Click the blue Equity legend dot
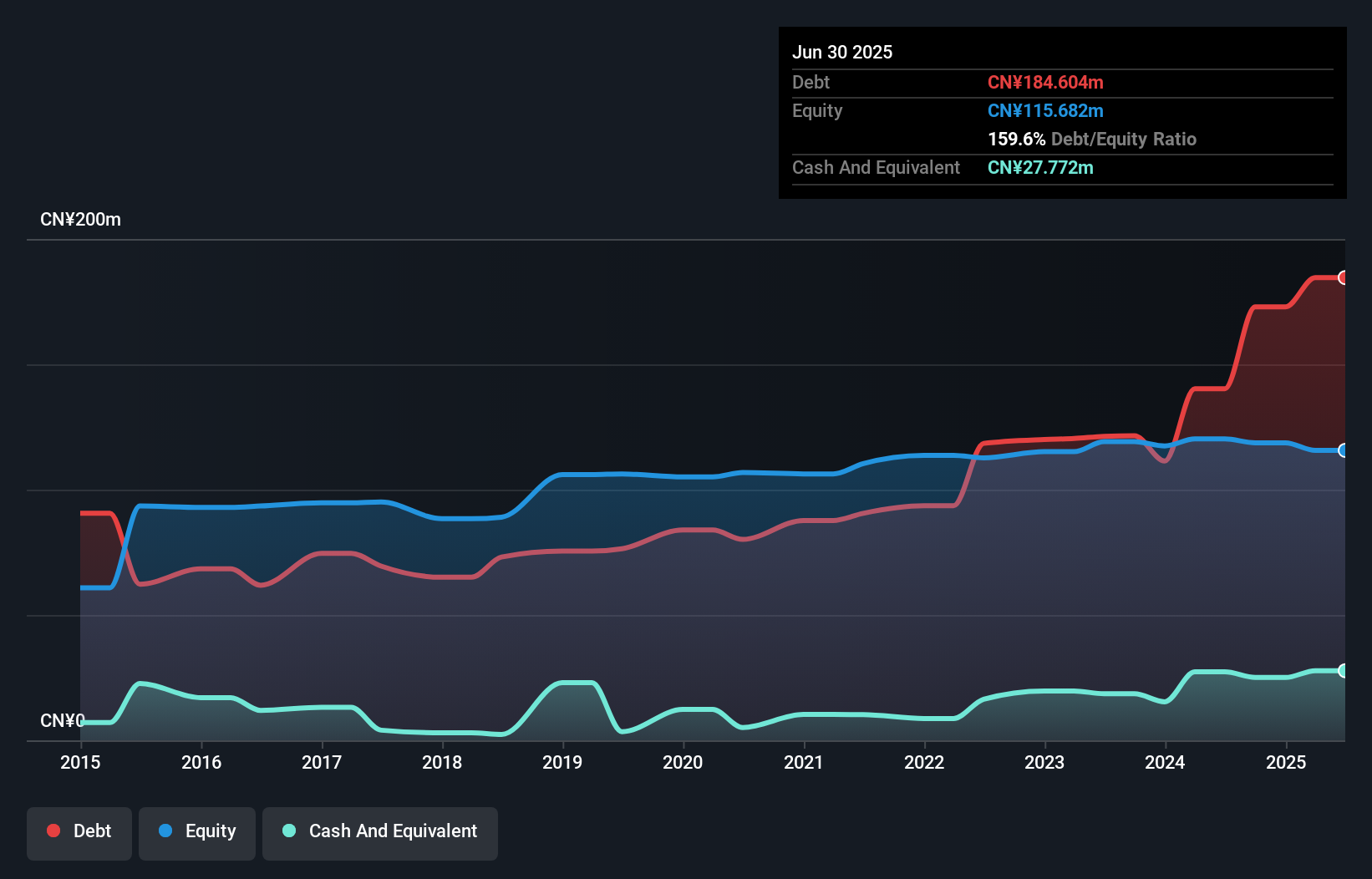This screenshot has width=1372, height=879. [x=166, y=831]
